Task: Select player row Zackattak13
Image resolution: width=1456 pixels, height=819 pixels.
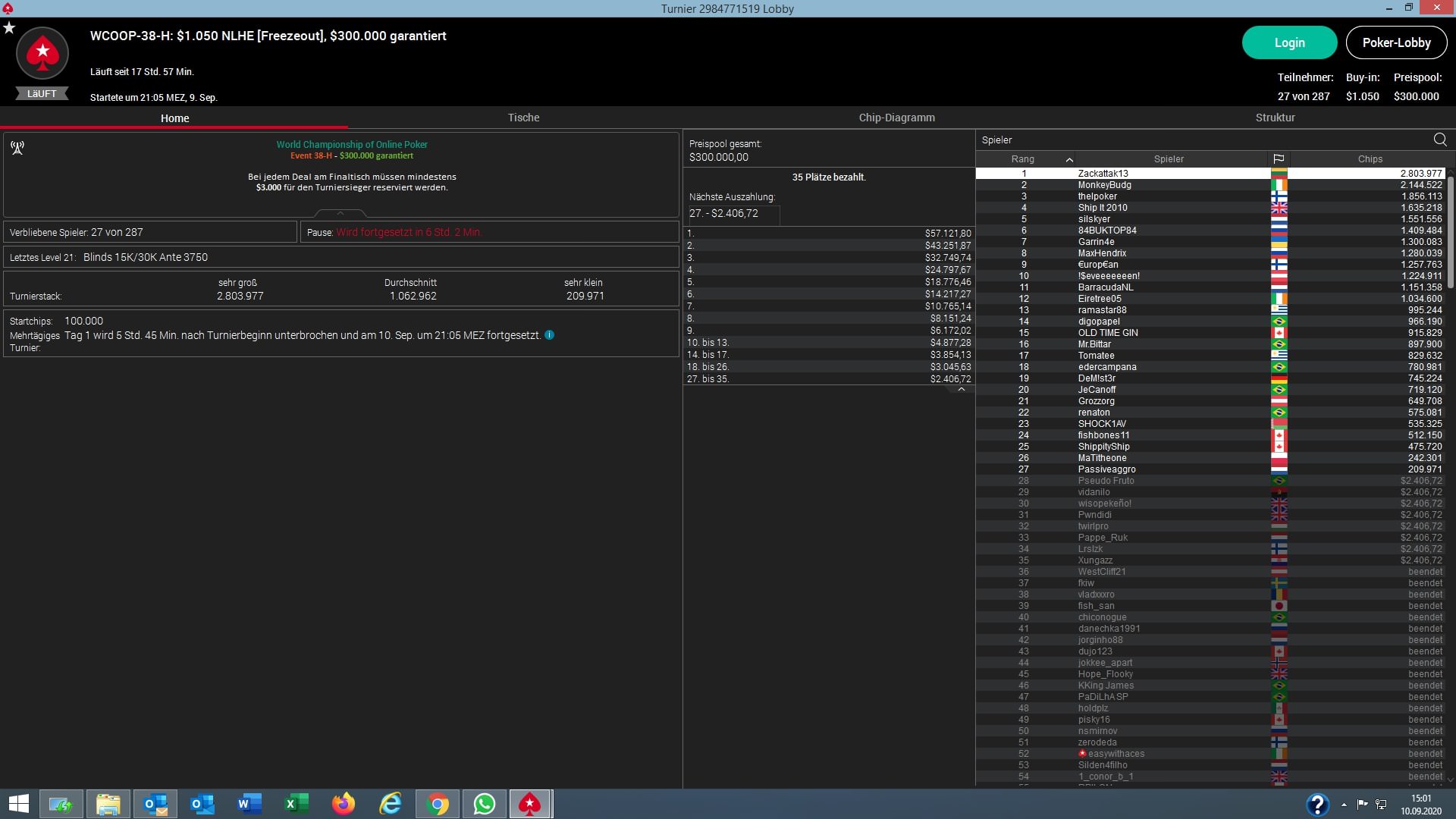Action: tap(1103, 174)
